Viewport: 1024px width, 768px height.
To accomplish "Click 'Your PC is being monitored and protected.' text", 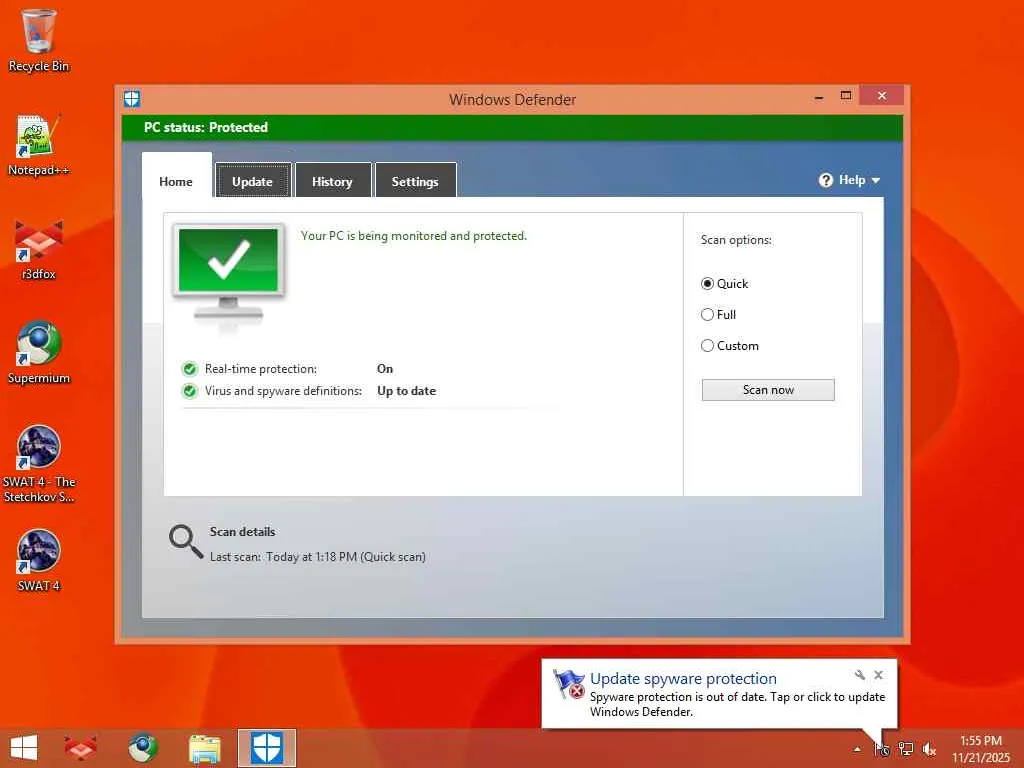I will (x=414, y=236).
